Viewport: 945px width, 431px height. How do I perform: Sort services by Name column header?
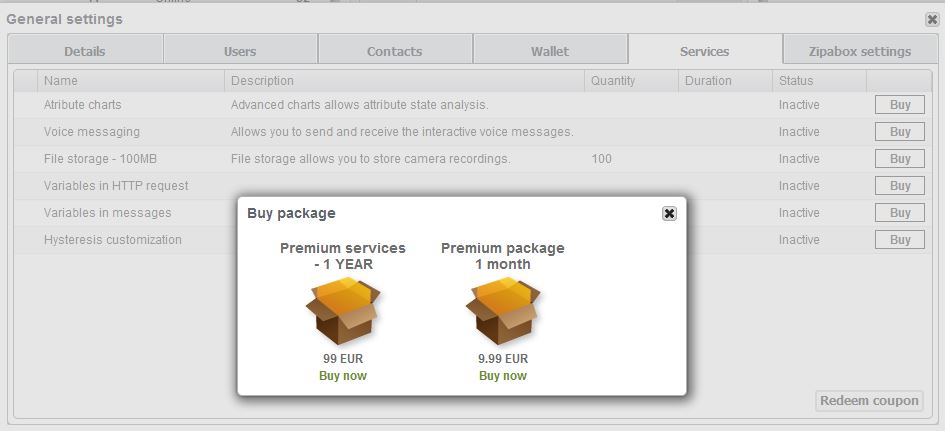click(x=61, y=81)
